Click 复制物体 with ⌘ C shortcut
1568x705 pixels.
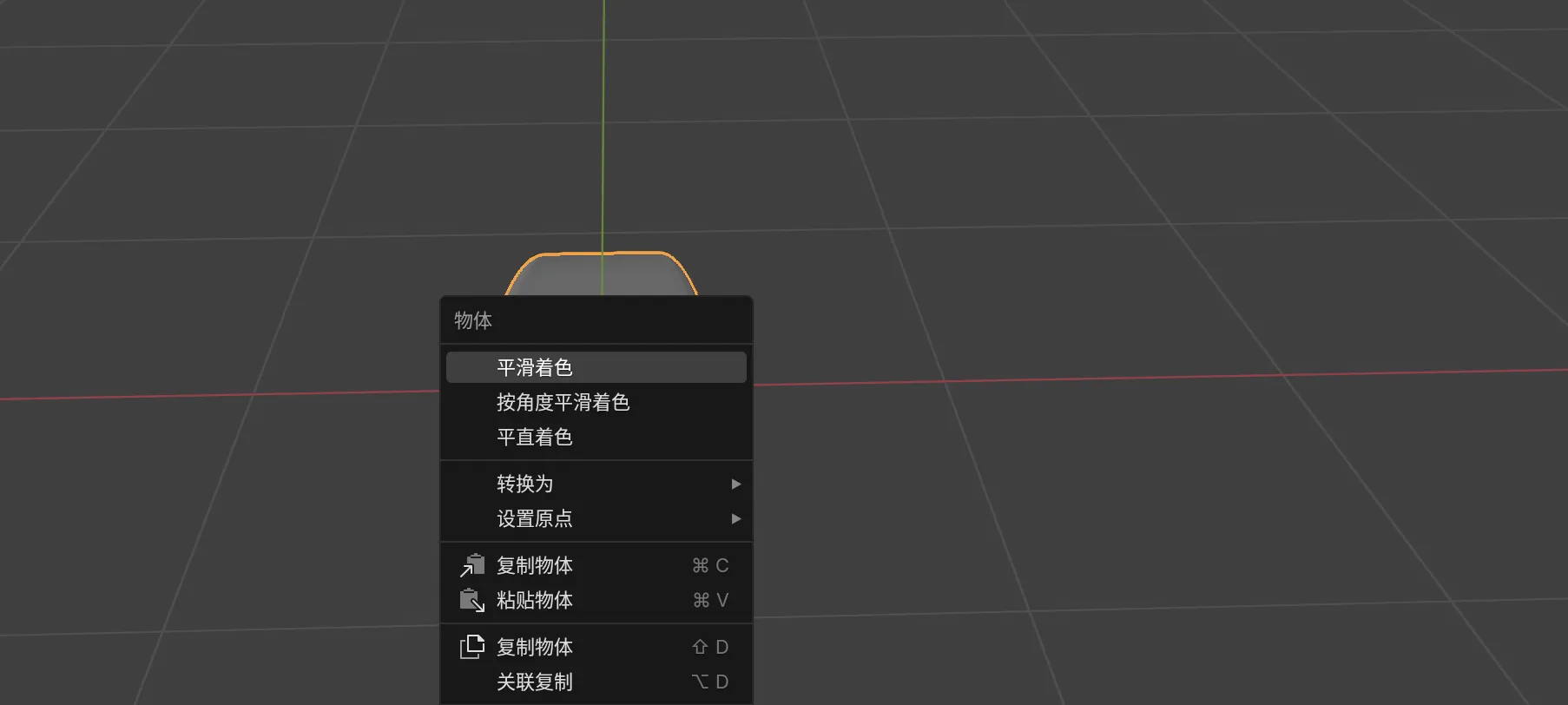coord(596,565)
